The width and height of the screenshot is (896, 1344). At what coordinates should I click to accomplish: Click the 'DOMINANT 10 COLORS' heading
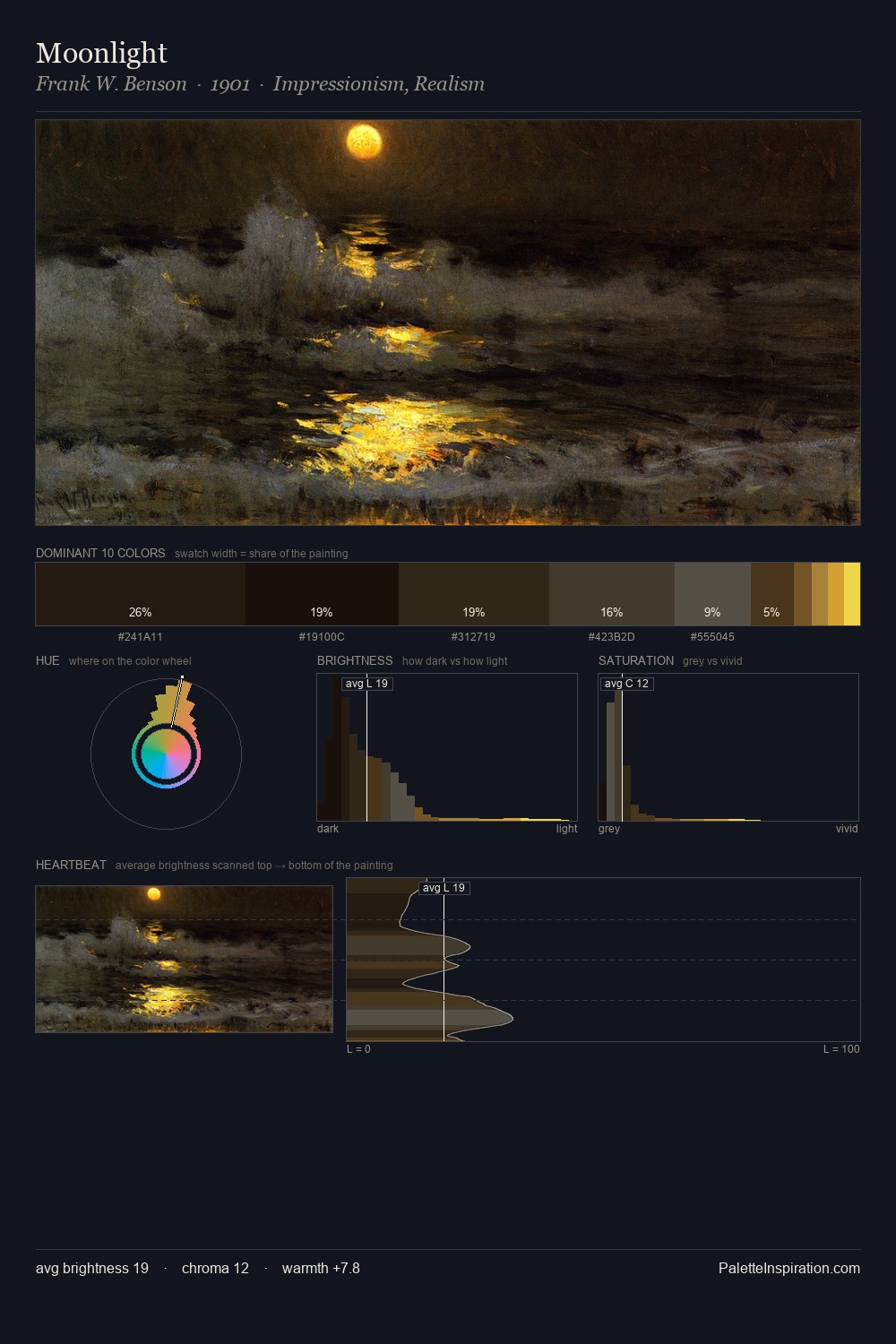100,553
